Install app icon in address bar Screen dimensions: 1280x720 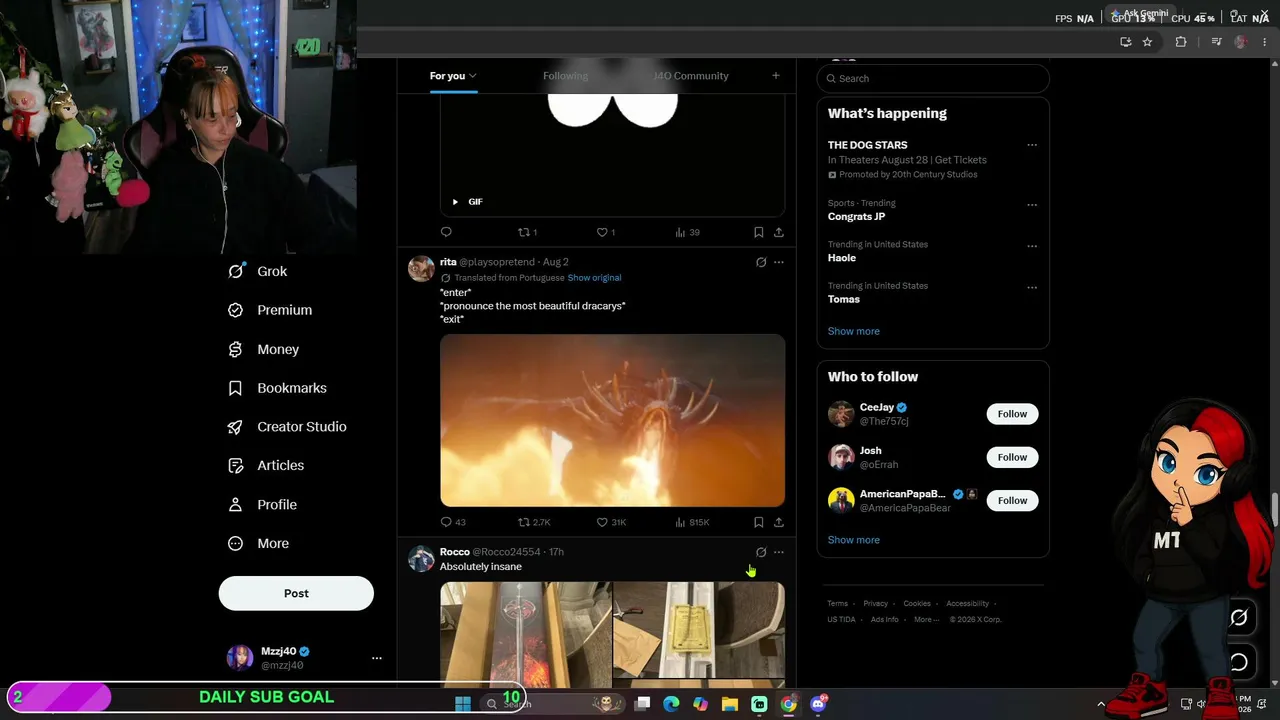point(1126,42)
